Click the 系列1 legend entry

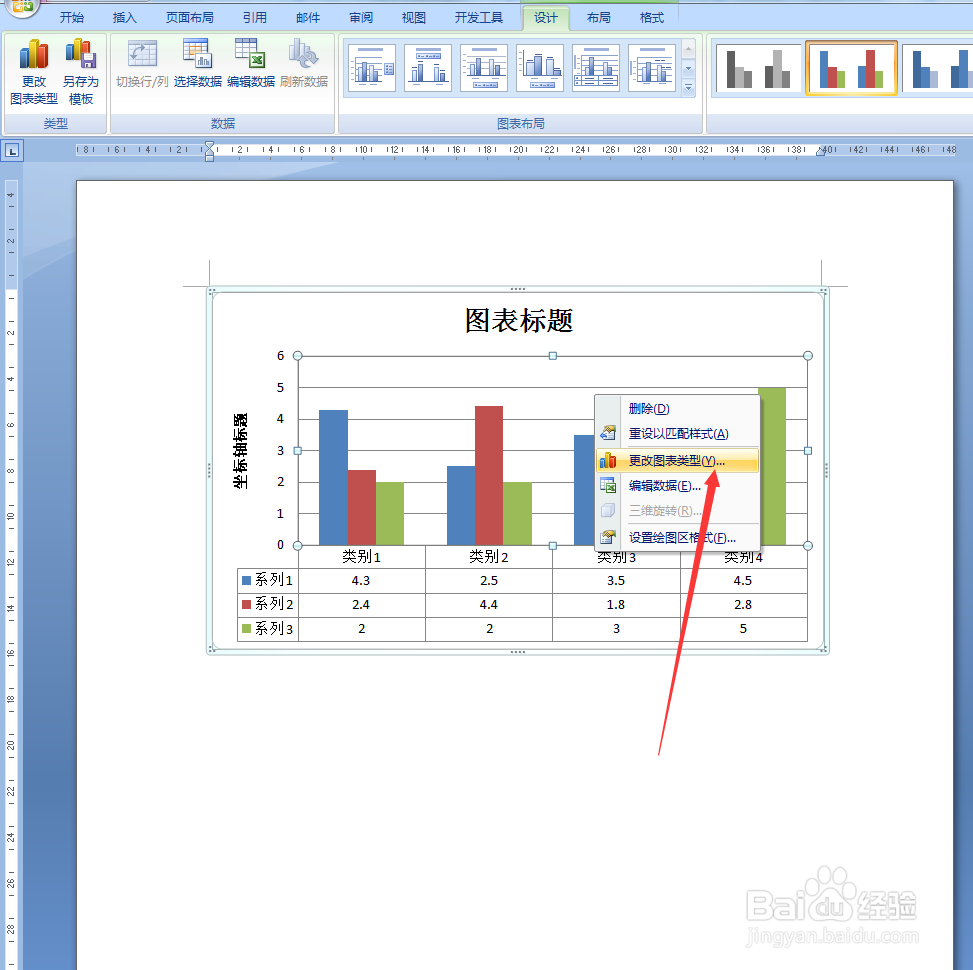tap(267, 580)
